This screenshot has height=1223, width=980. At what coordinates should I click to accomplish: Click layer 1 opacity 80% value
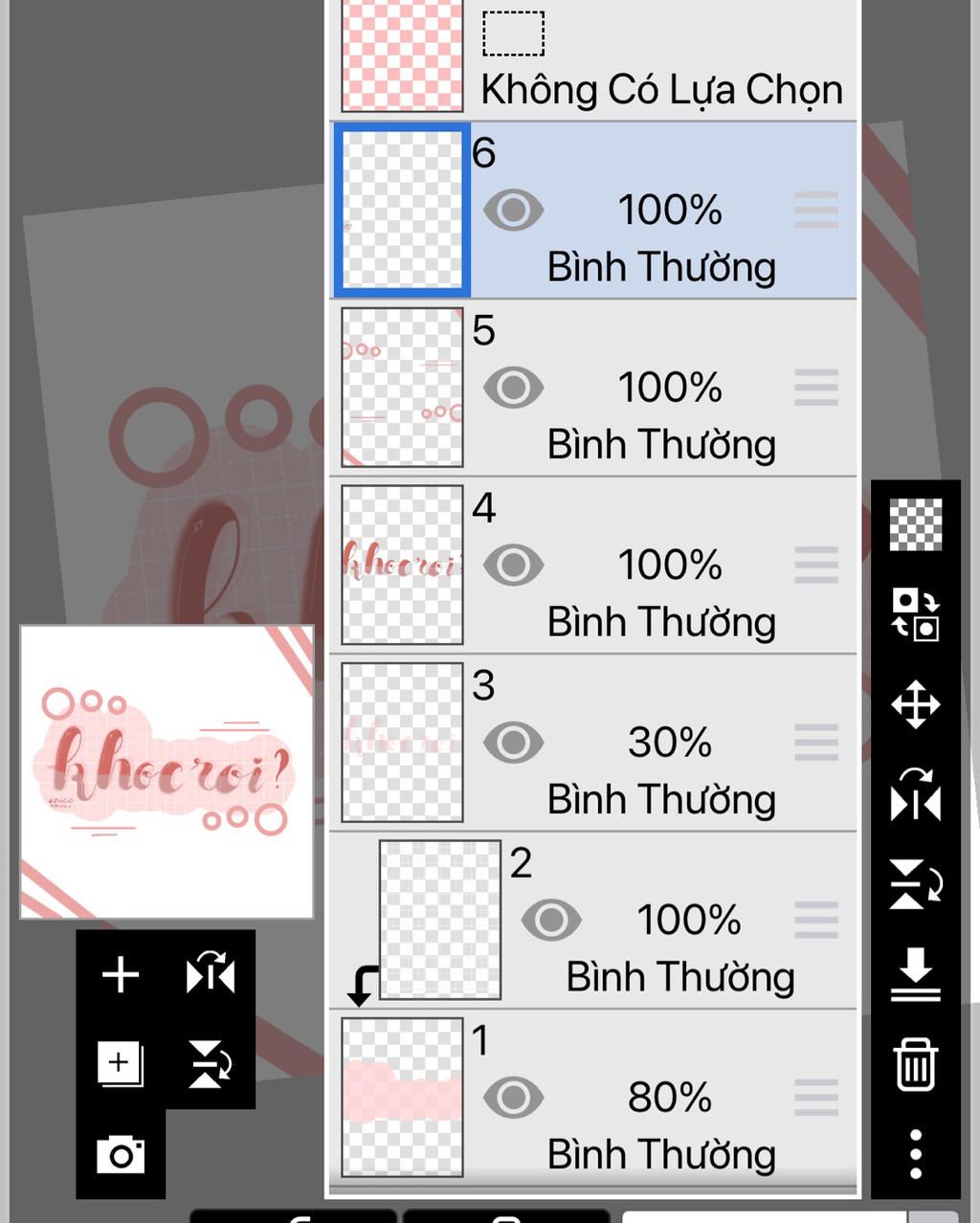pyautogui.click(x=670, y=1098)
